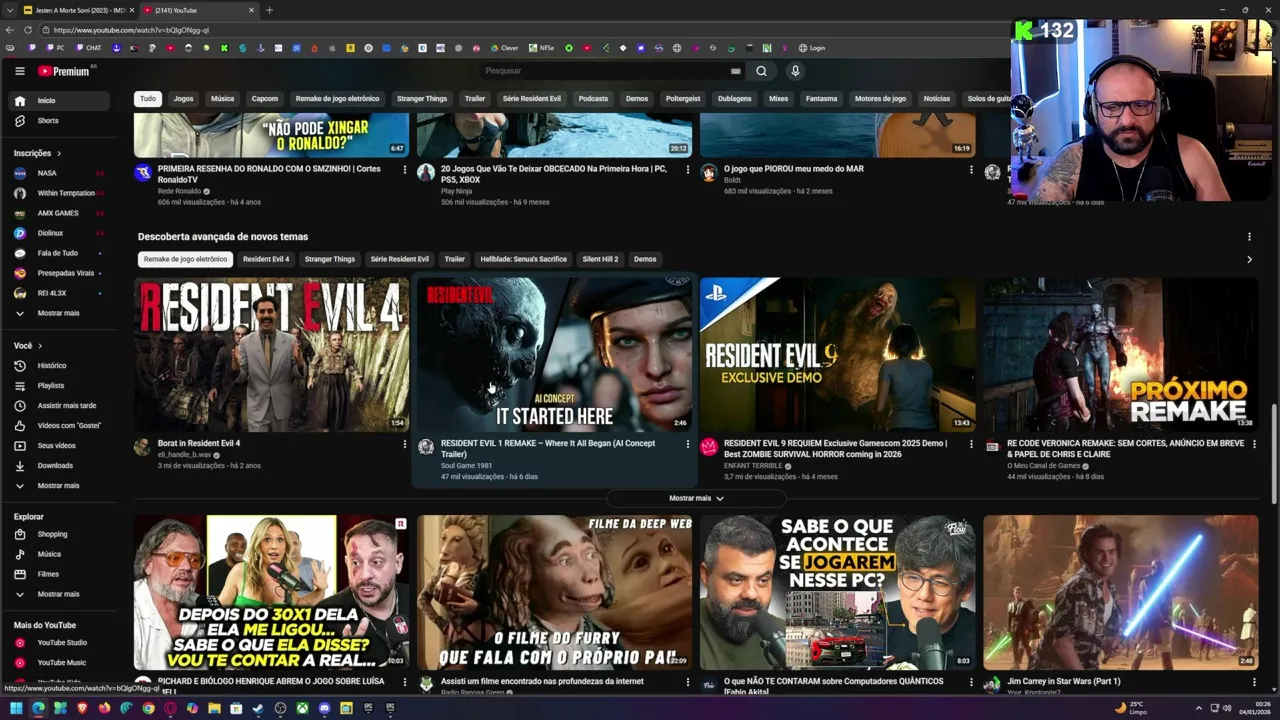
Task: Open RE CODE VERONICA REMAKE video title
Action: (1126, 448)
